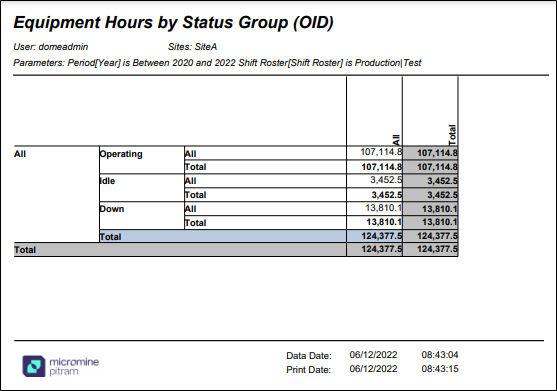The image size is (557, 391).
Task: Click the 'All' sub-row label under Operating
Action: pyautogui.click(x=190, y=154)
